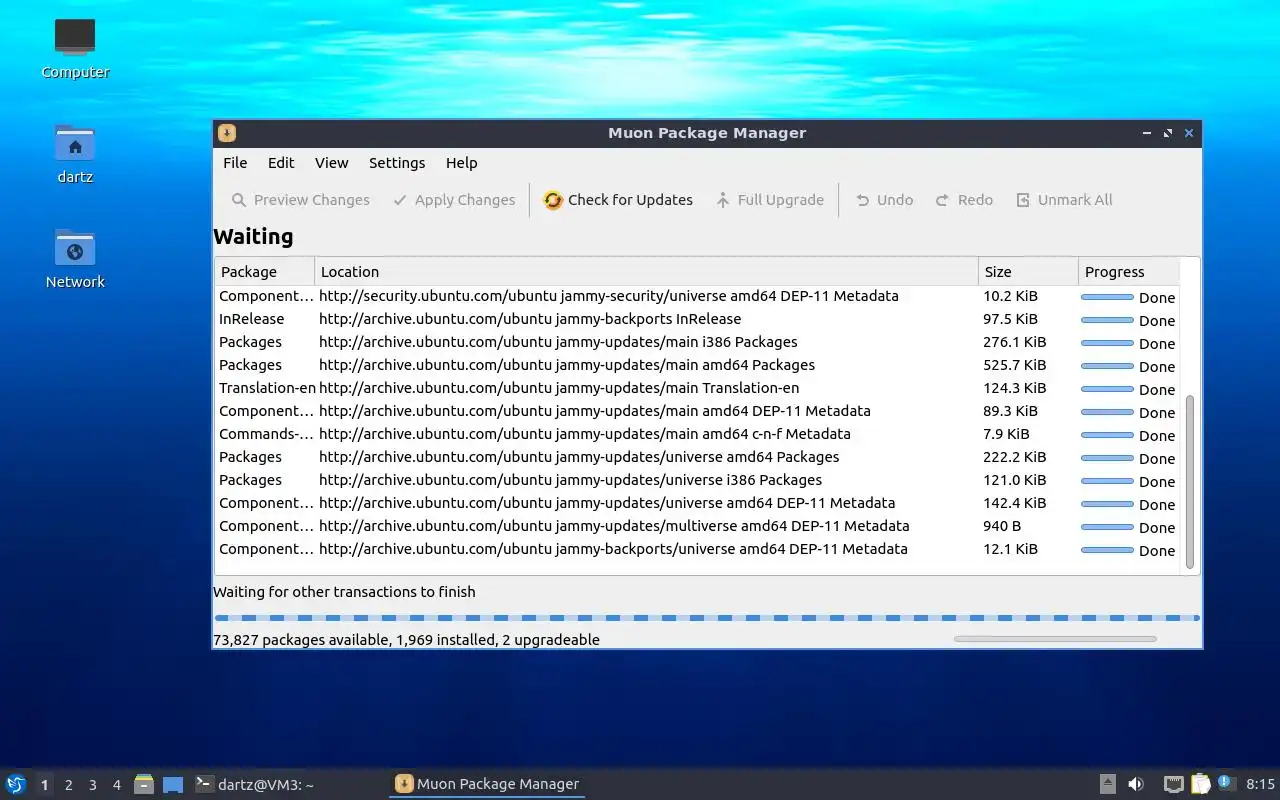
Task: Click the Redo toolbar button
Action: [964, 200]
